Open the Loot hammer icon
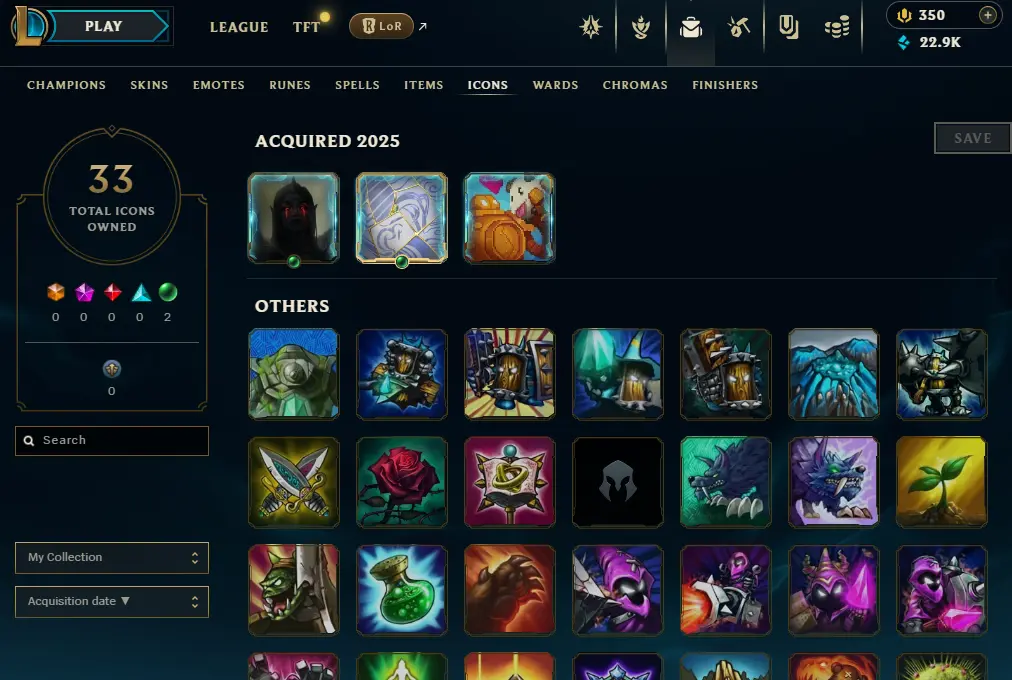Image resolution: width=1012 pixels, height=680 pixels. click(739, 27)
